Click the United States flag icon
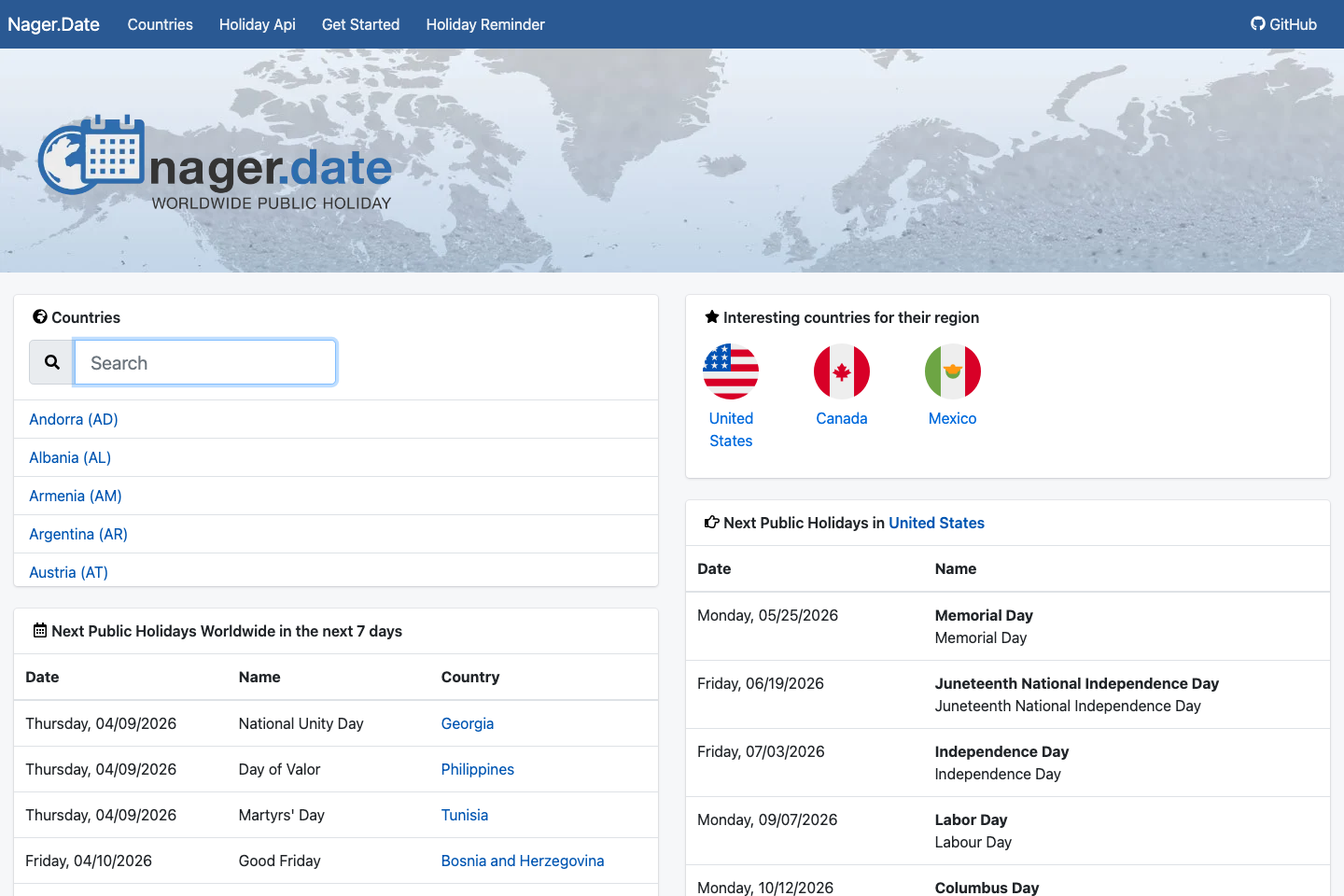 (x=731, y=371)
